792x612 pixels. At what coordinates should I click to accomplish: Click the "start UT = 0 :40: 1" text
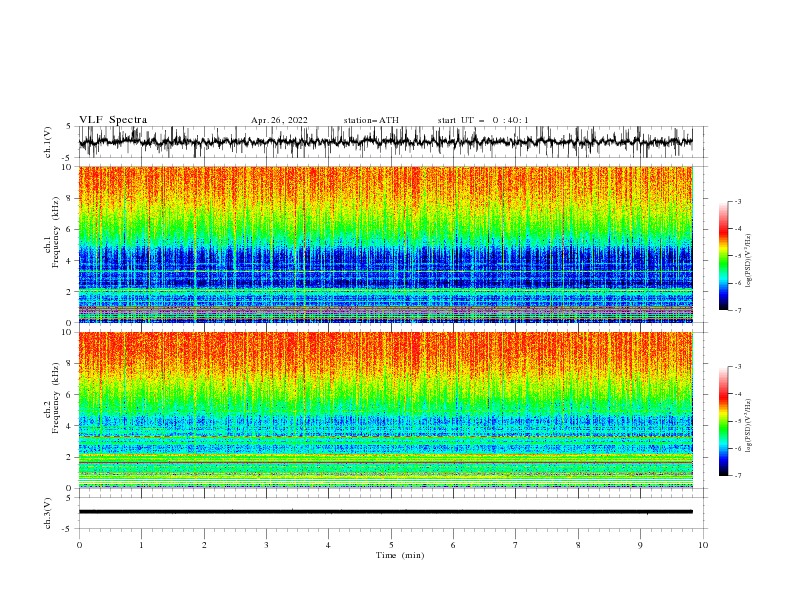[x=483, y=120]
